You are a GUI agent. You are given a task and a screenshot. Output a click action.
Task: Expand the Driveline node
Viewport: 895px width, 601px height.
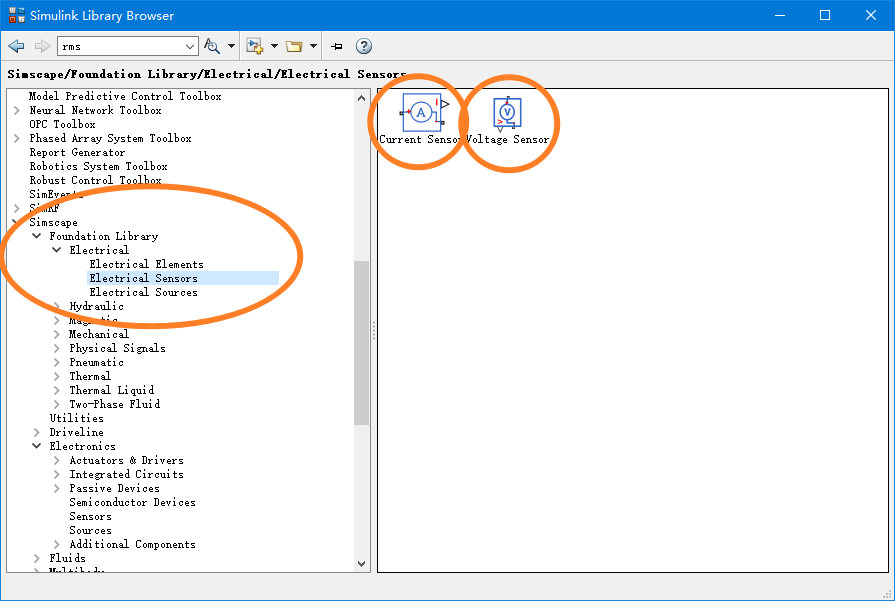[37, 432]
